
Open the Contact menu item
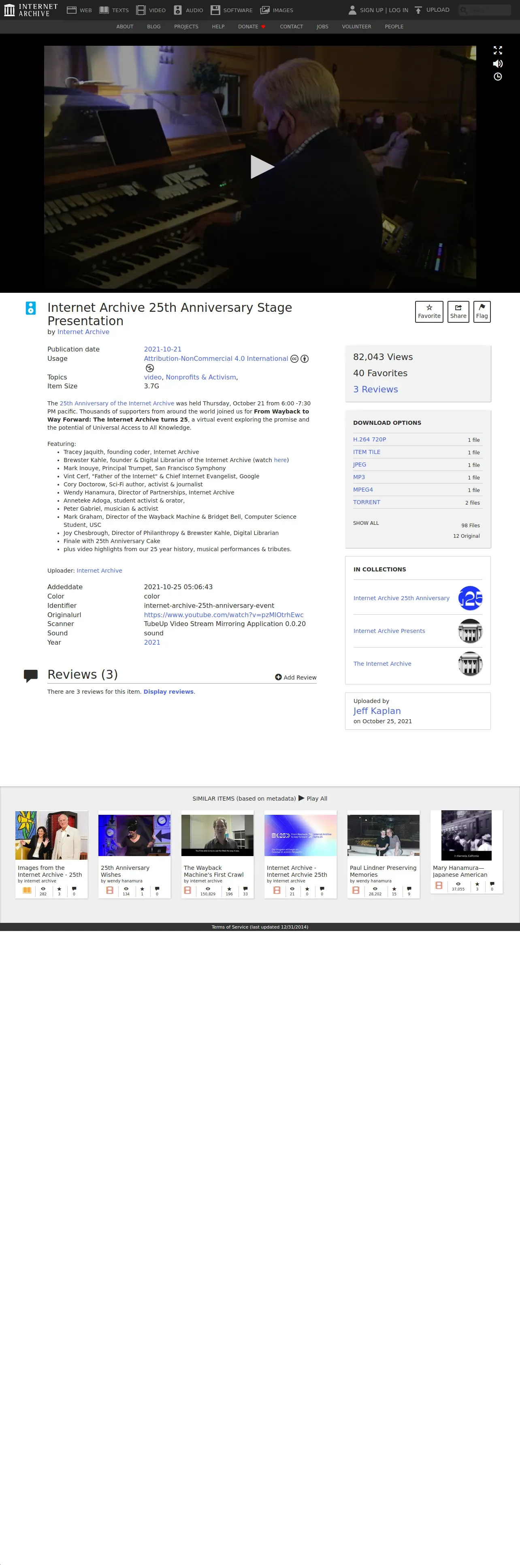[x=291, y=27]
